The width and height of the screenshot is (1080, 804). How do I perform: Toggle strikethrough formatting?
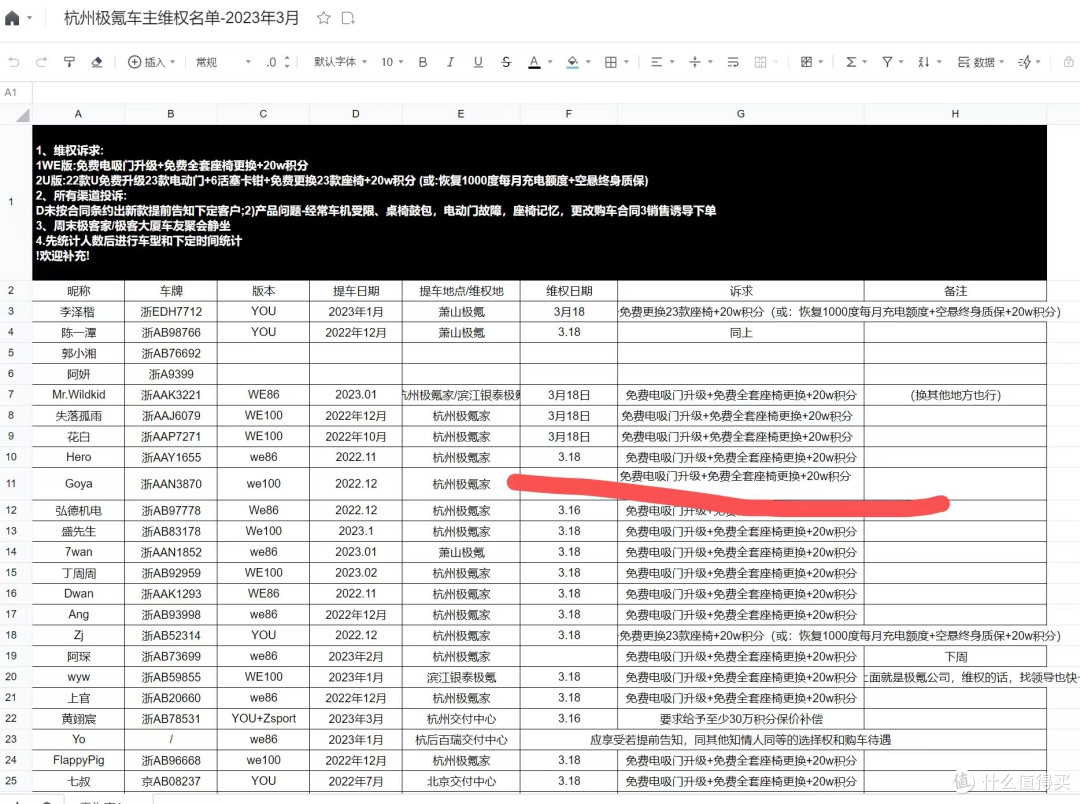pos(506,62)
